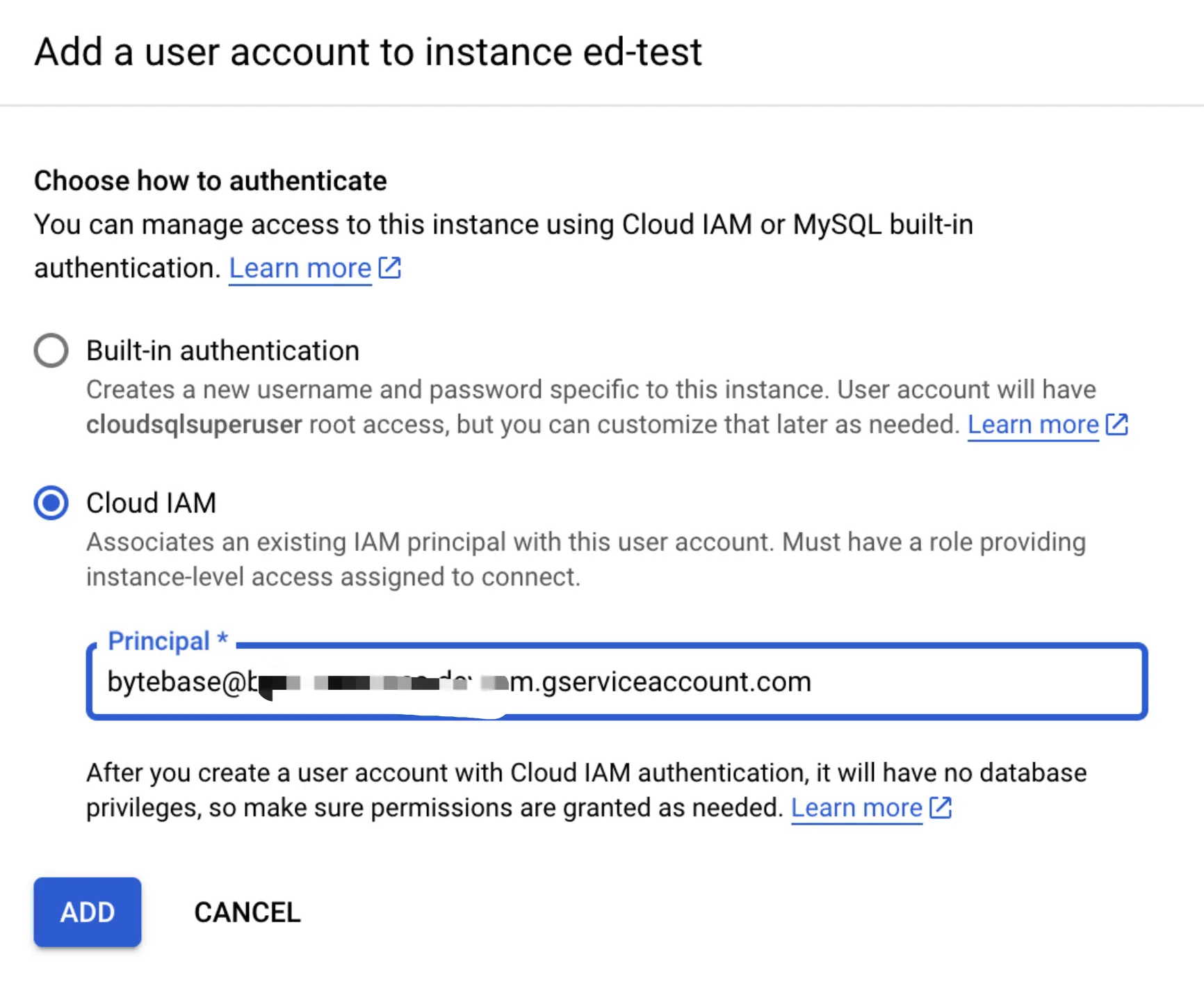Open Learn more link about instance authentication
Image resolution: width=1204 pixels, height=993 pixels.
(x=300, y=268)
